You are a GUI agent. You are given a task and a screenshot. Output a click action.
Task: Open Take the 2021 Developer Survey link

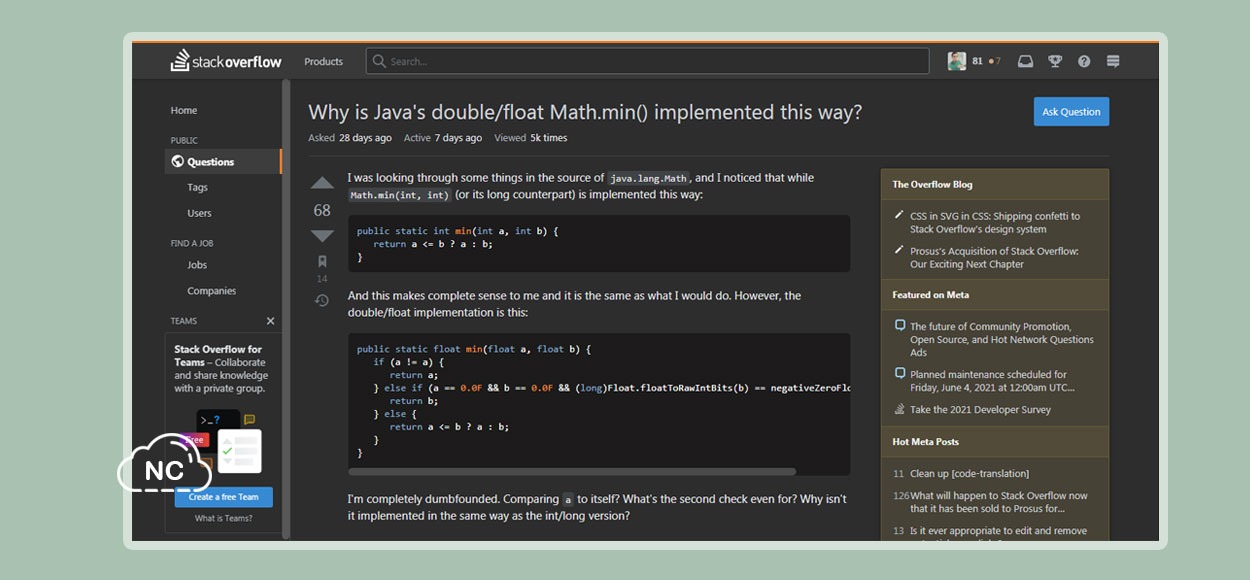pos(980,410)
